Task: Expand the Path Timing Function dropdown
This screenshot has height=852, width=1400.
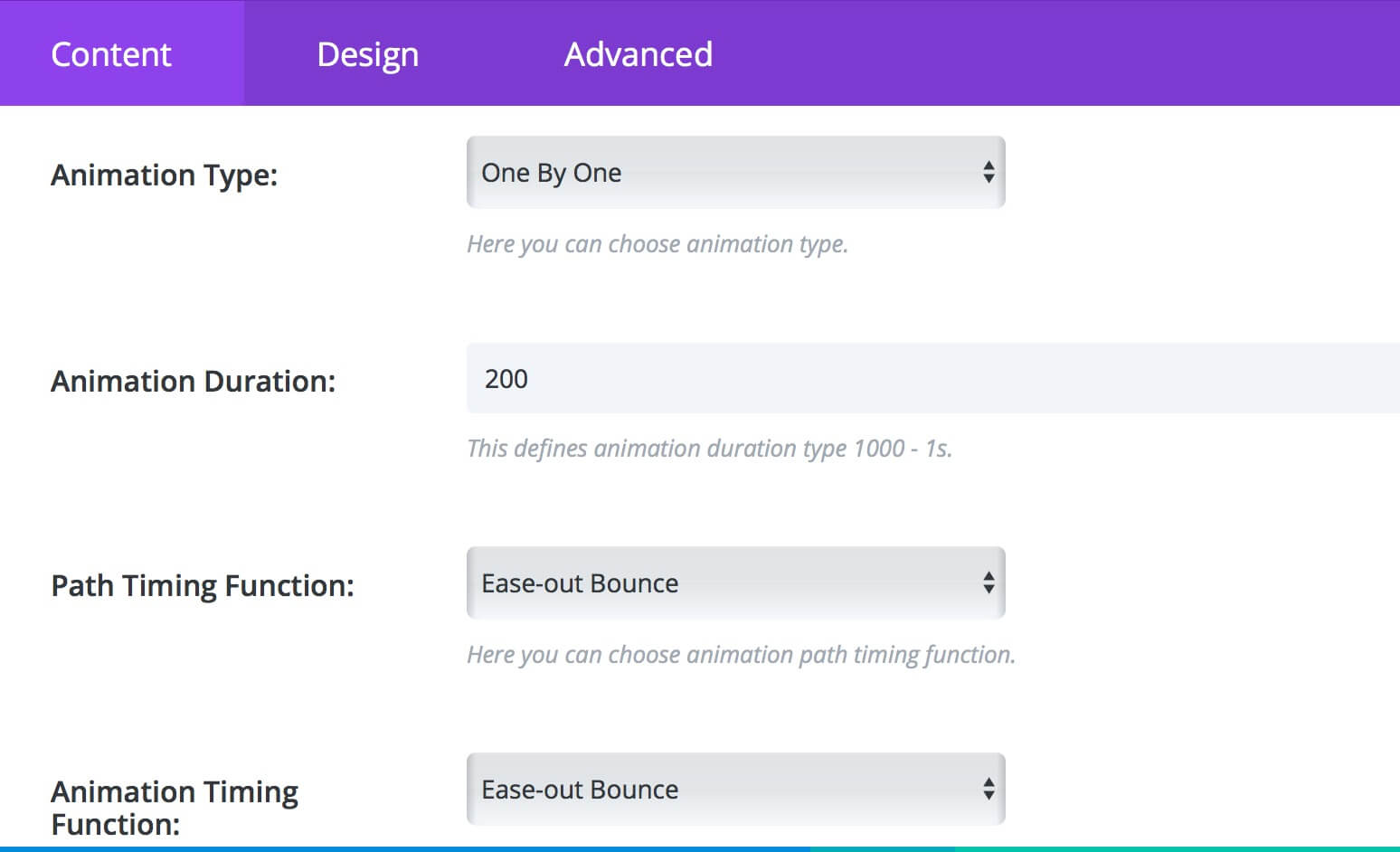Action: coord(735,582)
